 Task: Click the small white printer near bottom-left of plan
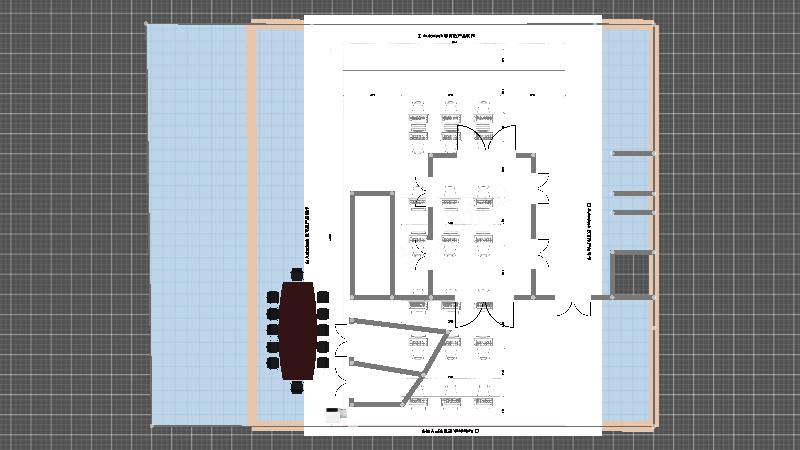333,410
